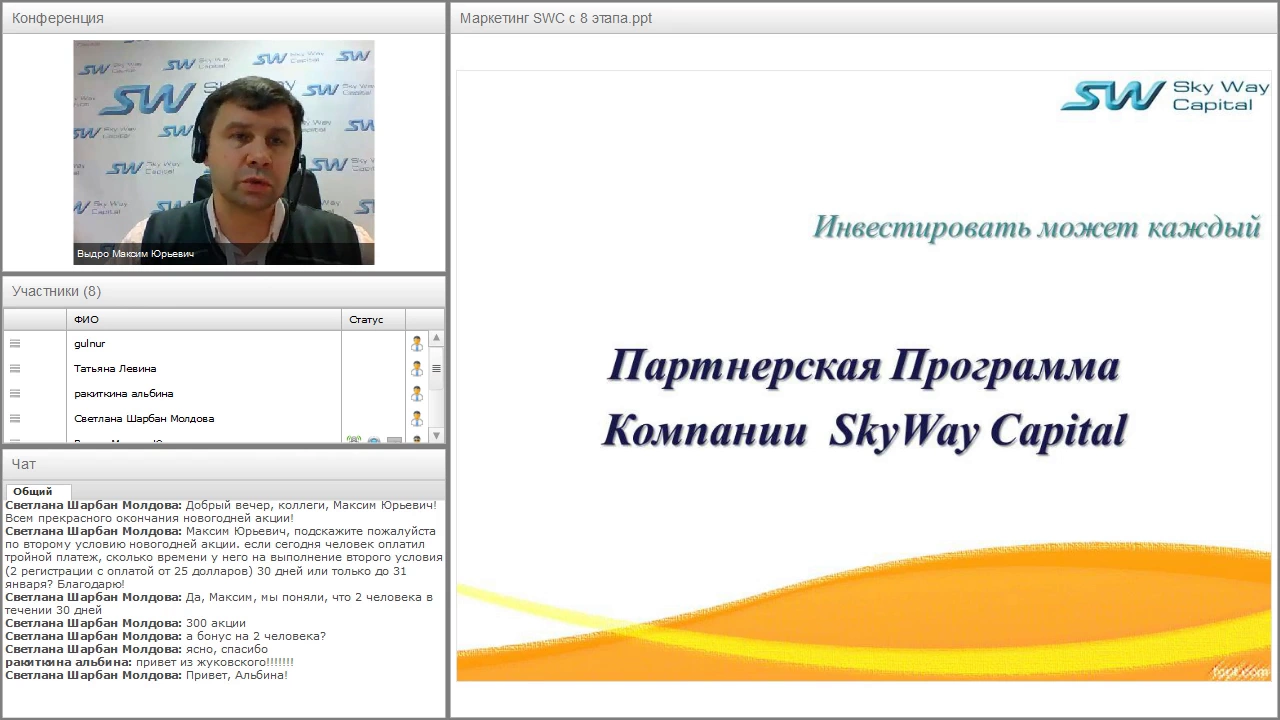Click the Маркетинг SWC с 8 этапа.ppt title

click(556, 18)
